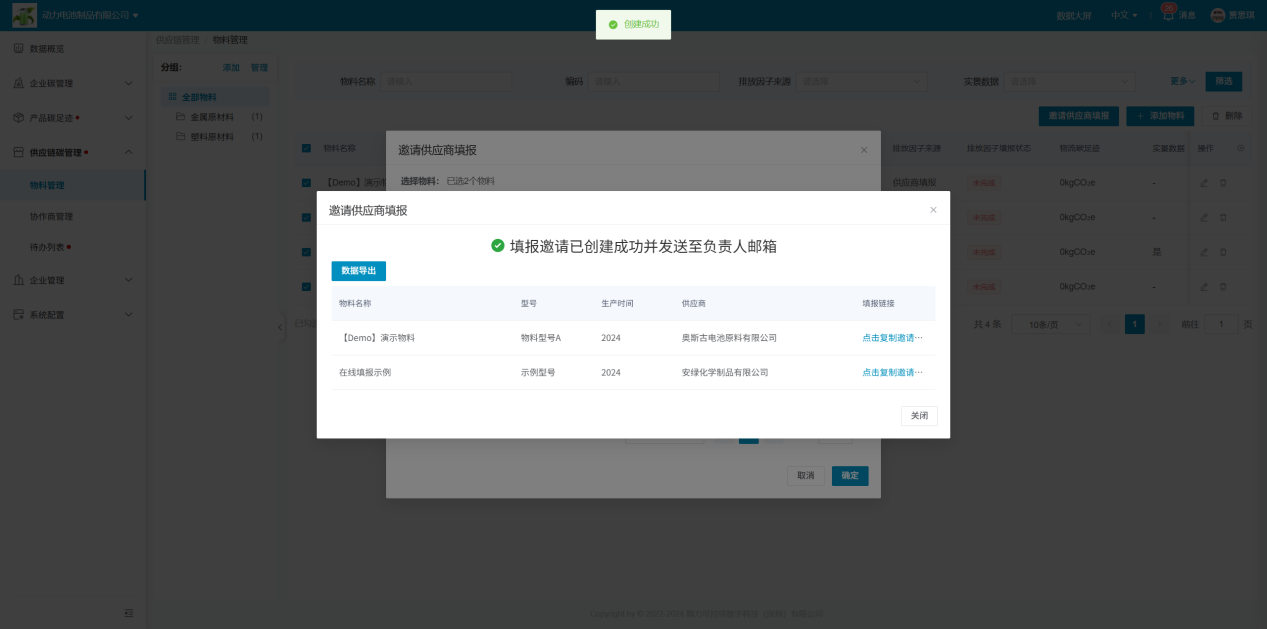Copy invite link for 在线填报示例 row
1267x629 pixels.
[x=892, y=372]
